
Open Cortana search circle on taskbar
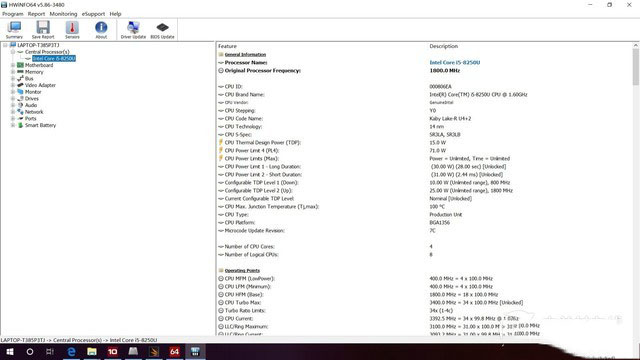click(30, 351)
